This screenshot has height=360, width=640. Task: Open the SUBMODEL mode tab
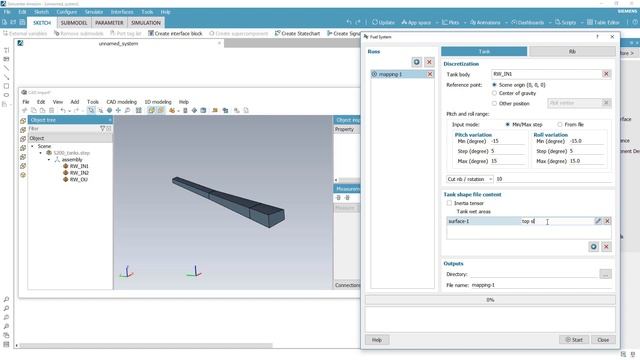click(x=74, y=23)
